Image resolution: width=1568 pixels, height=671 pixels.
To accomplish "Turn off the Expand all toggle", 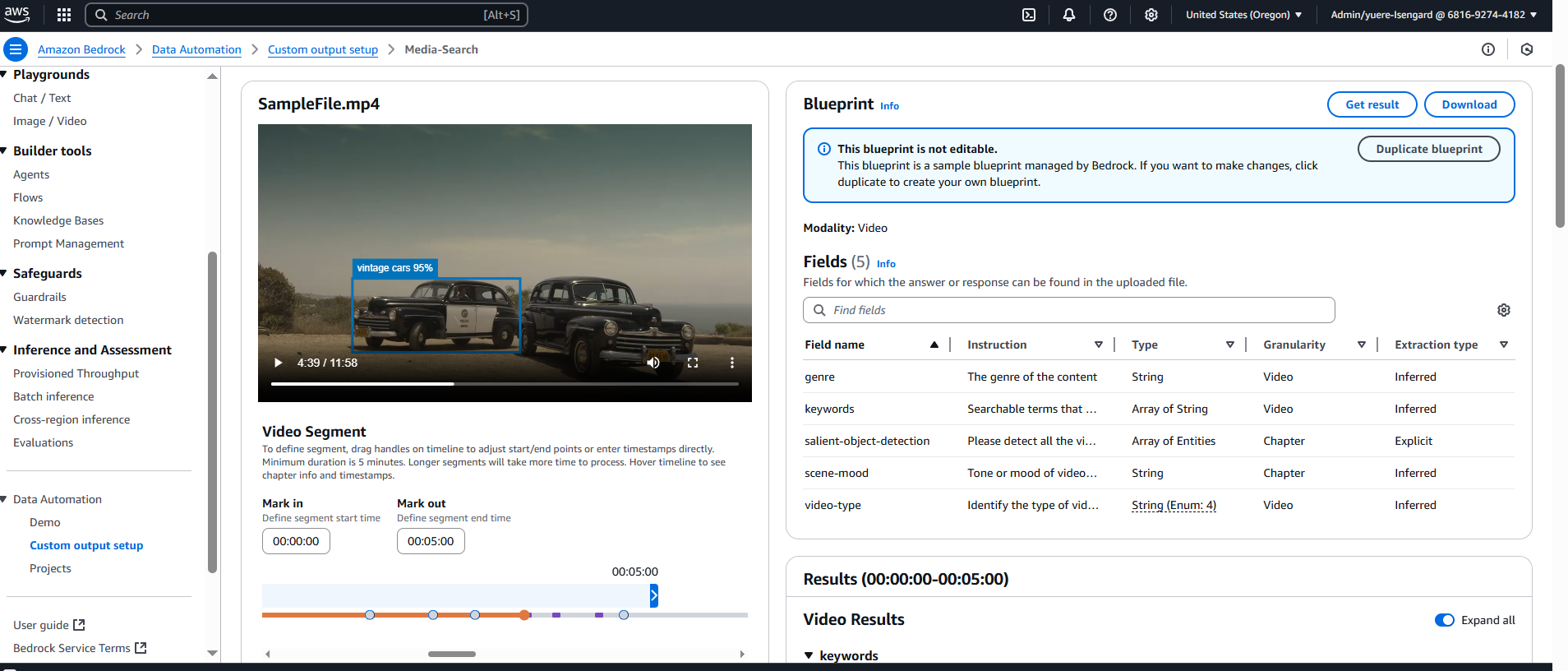I will 1444,620.
